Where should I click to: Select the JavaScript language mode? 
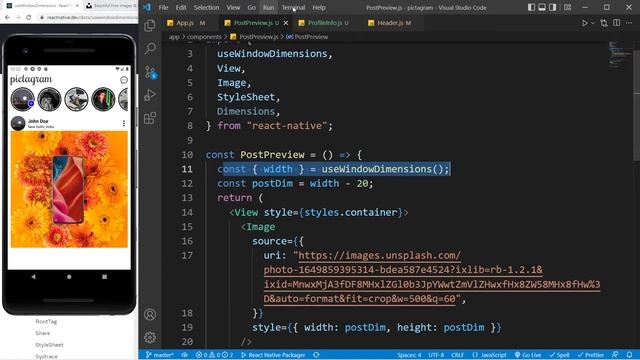489,355
